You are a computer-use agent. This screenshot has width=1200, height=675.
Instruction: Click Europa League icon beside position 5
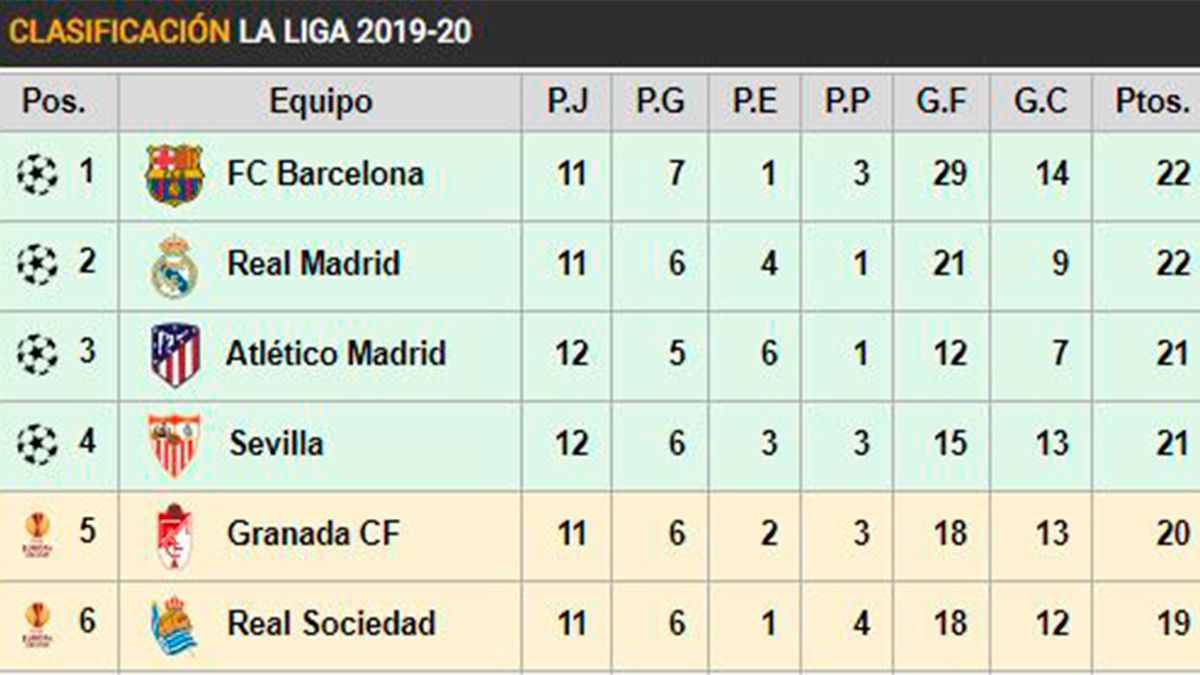[x=38, y=535]
